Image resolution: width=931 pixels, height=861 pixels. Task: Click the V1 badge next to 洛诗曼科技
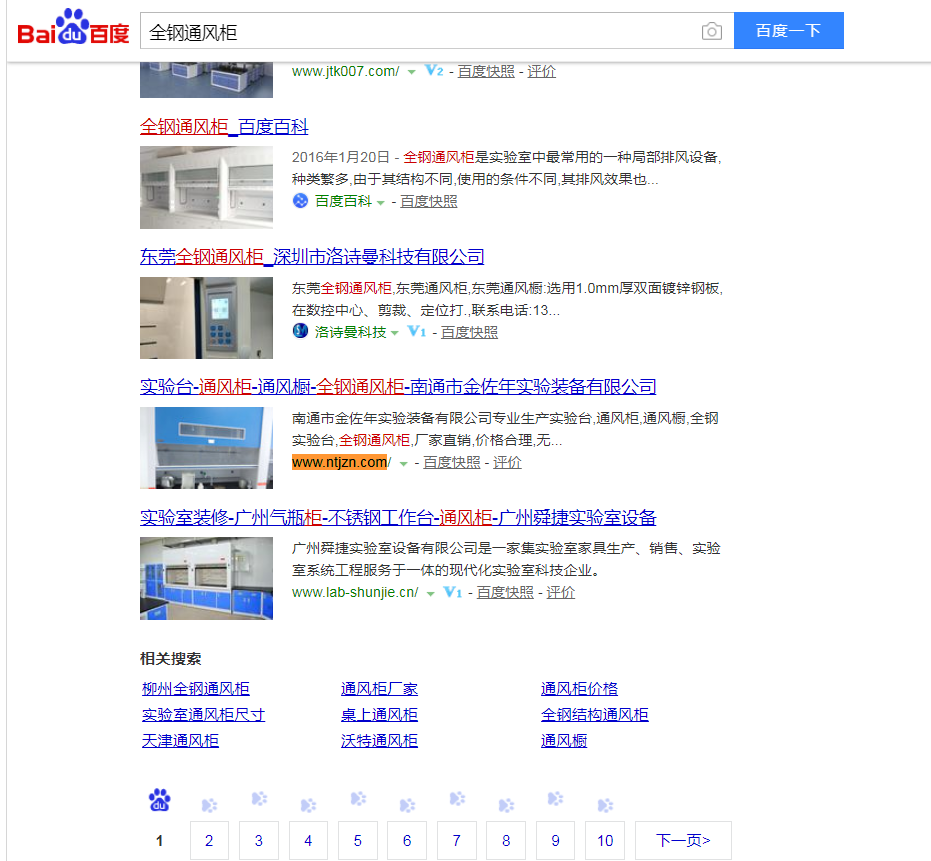[x=417, y=331]
